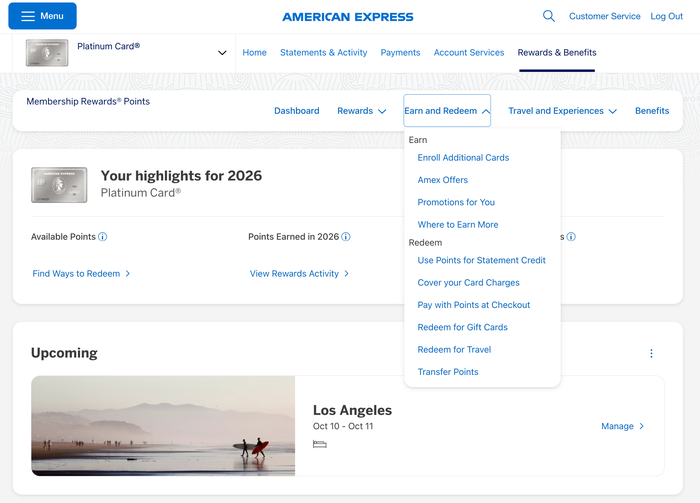Click the small Platinum Card thumbnail in the account selector
This screenshot has height=503, width=700.
tap(47, 53)
